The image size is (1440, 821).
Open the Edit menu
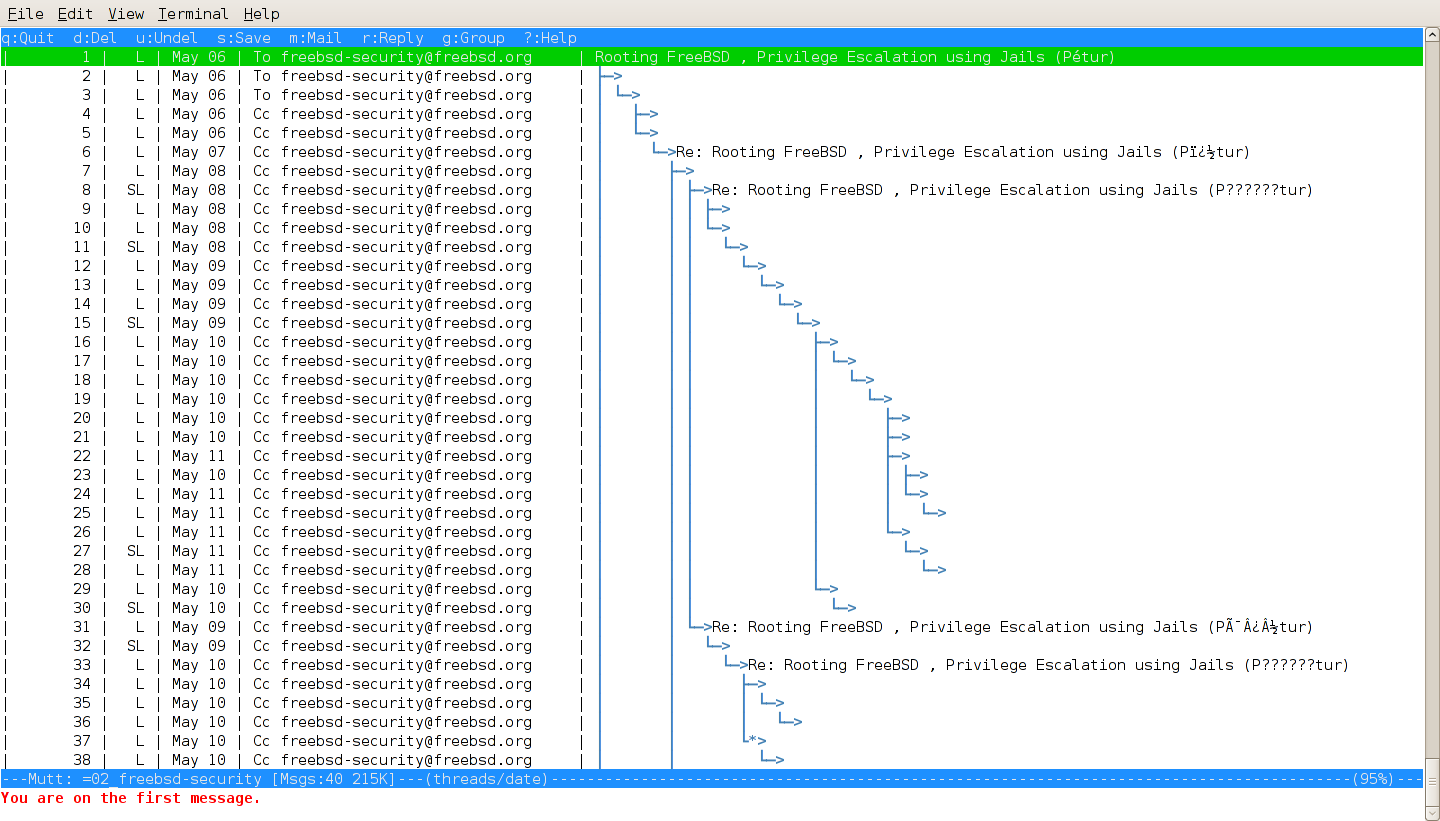pyautogui.click(x=75, y=14)
